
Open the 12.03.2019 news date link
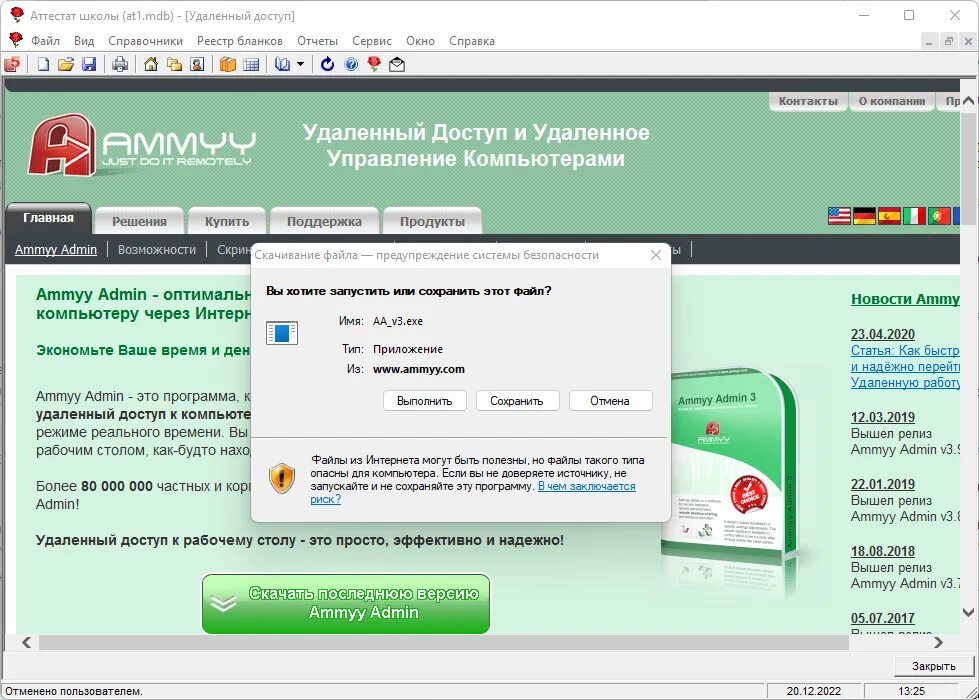coord(883,417)
